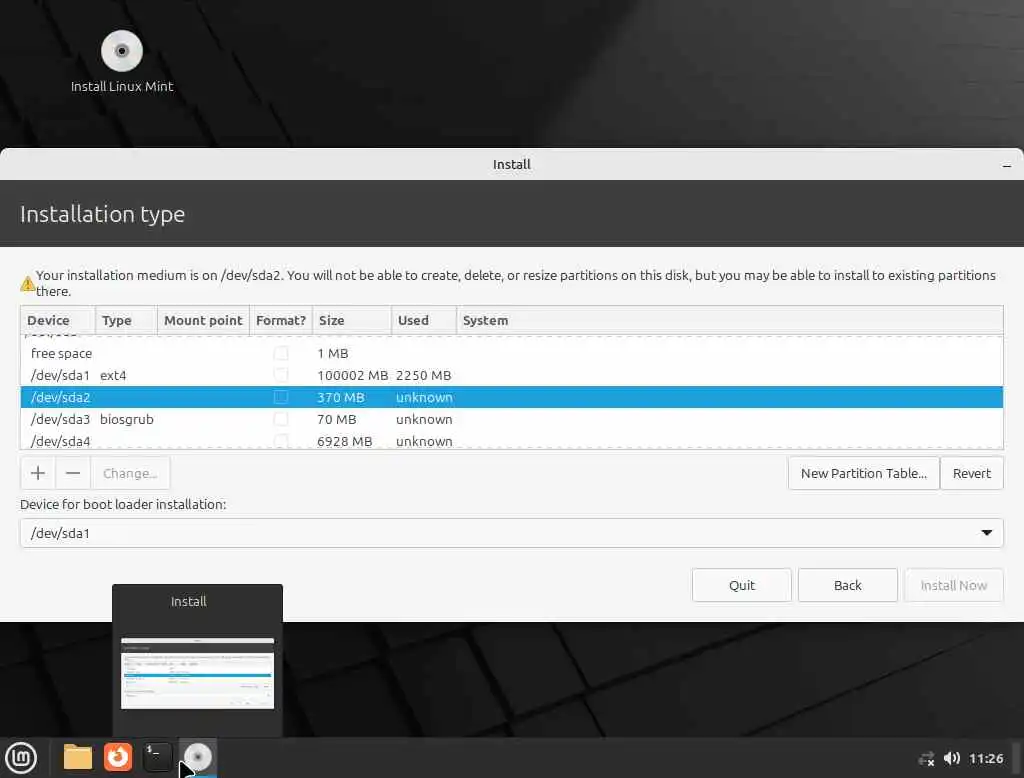Open the Linux Mint start menu
Screen dimensions: 1024x778
point(21,758)
